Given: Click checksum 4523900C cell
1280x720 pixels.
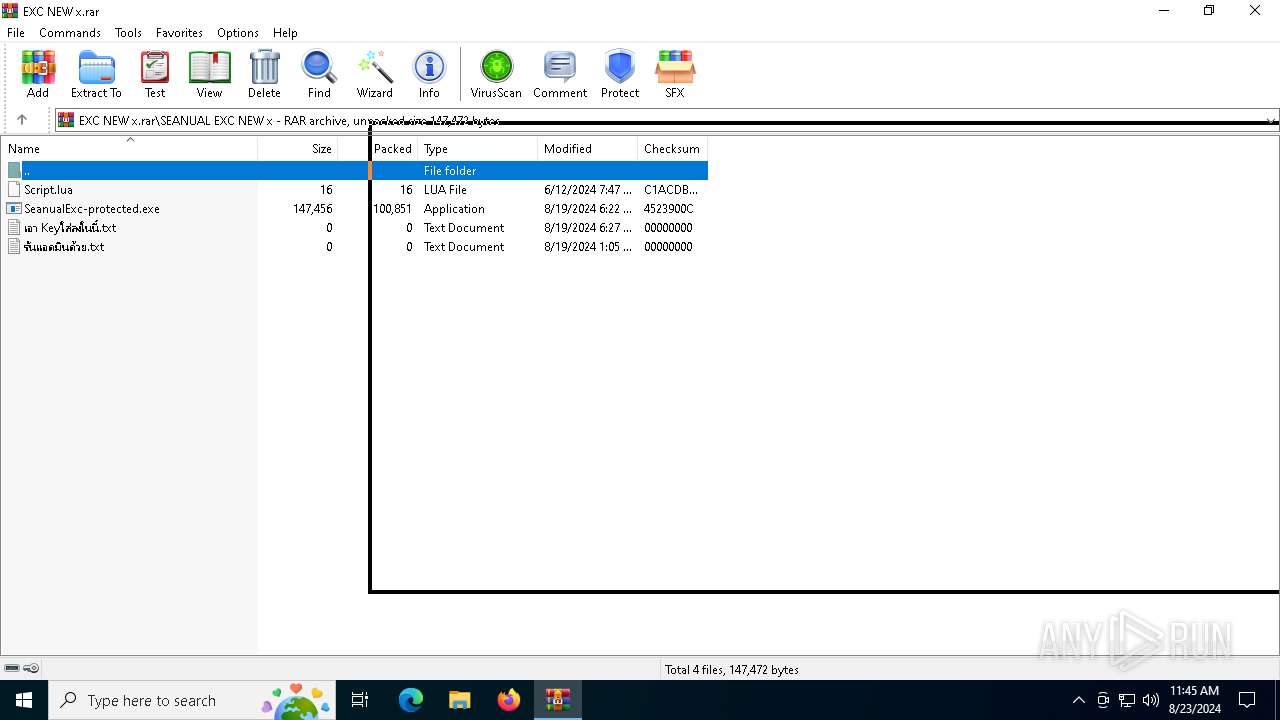Looking at the screenshot, I should (669, 208).
